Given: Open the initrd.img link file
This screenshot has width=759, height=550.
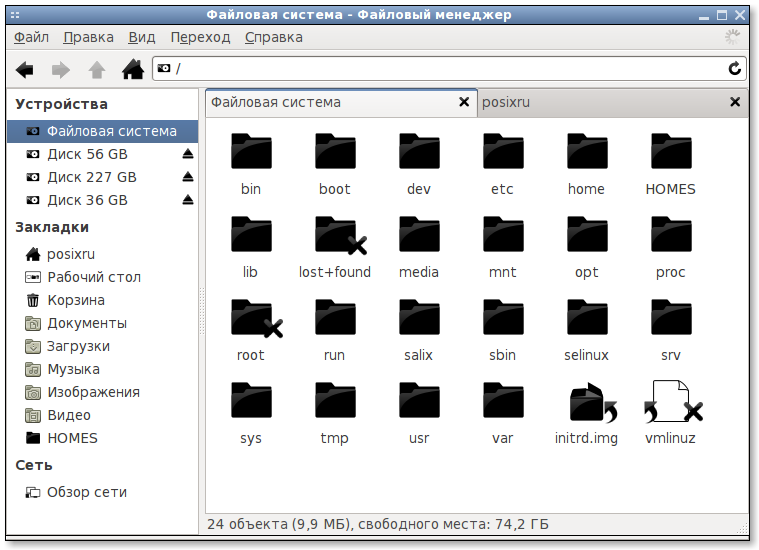Looking at the screenshot, I should [x=586, y=413].
